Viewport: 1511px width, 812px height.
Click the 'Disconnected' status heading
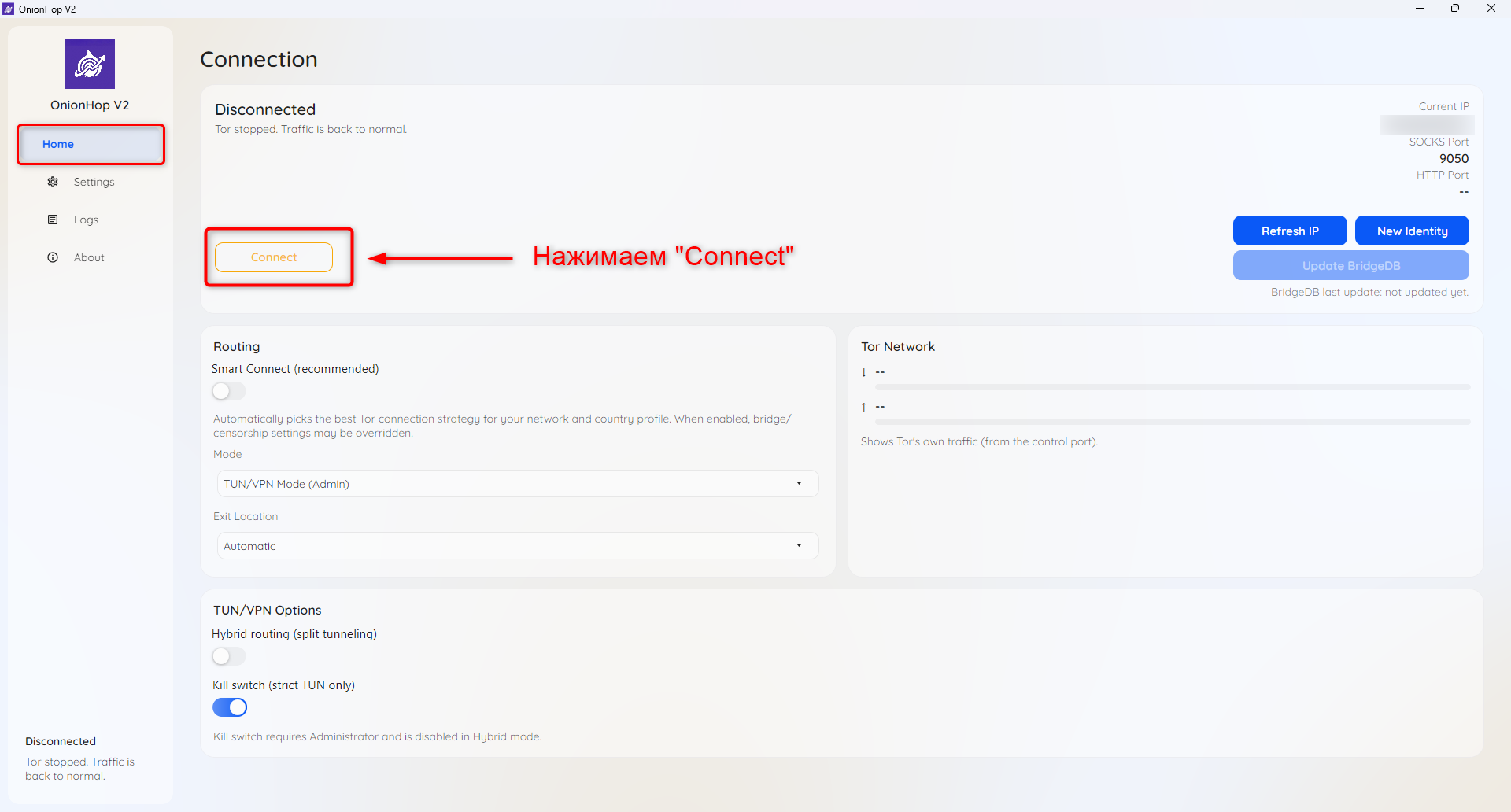click(265, 109)
